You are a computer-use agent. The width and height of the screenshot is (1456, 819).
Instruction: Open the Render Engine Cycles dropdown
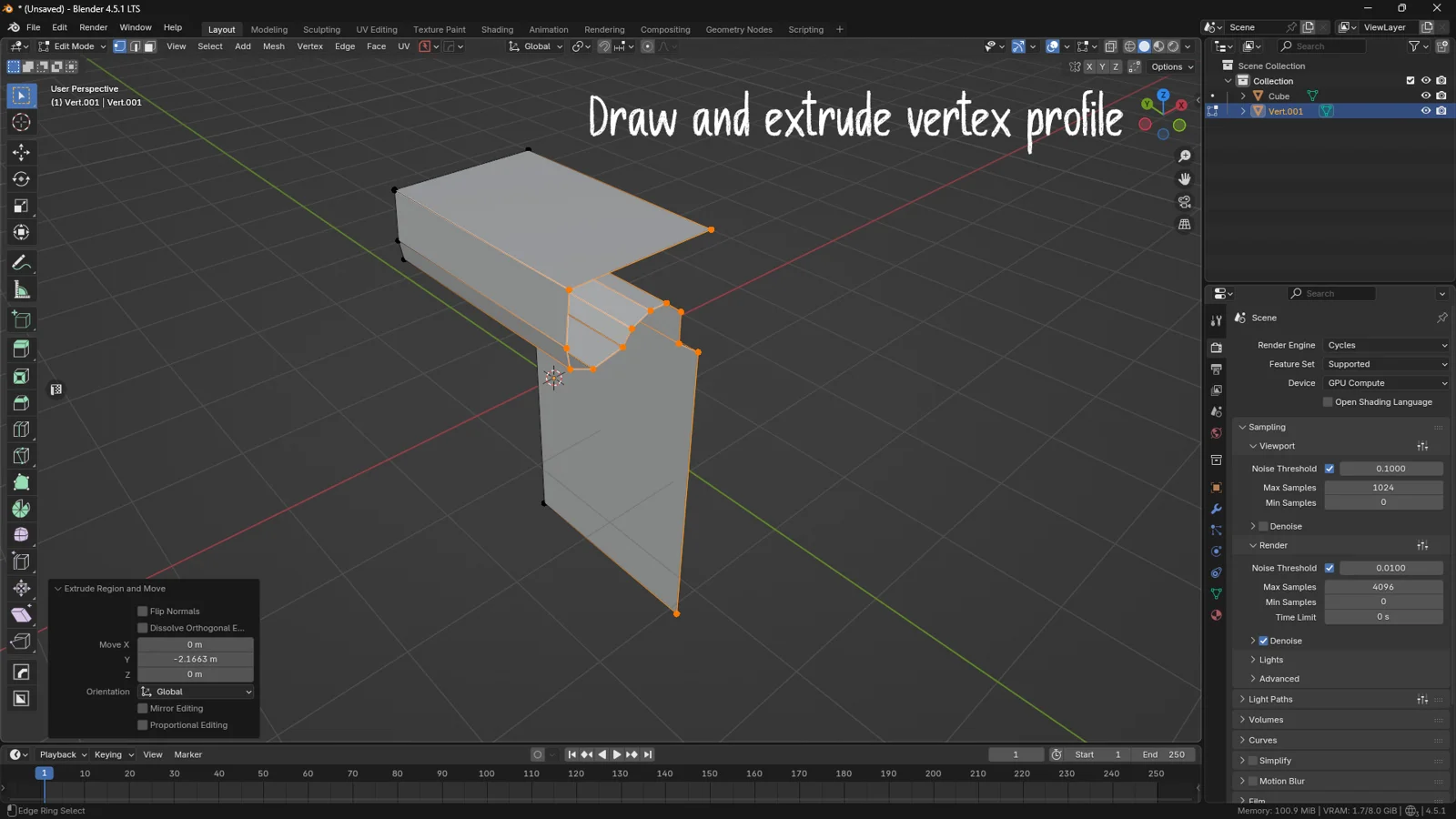pyautogui.click(x=1386, y=346)
